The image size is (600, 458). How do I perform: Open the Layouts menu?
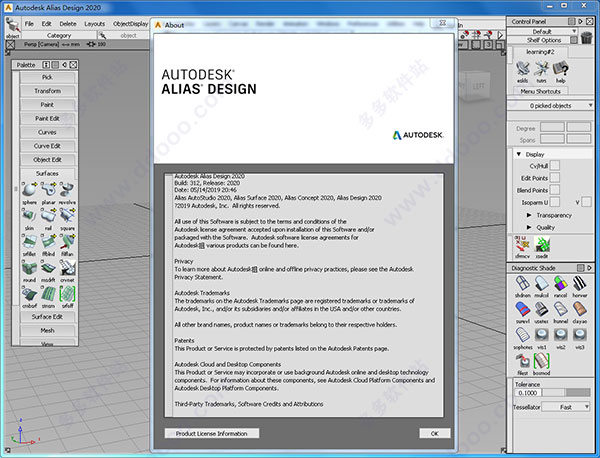[x=95, y=24]
